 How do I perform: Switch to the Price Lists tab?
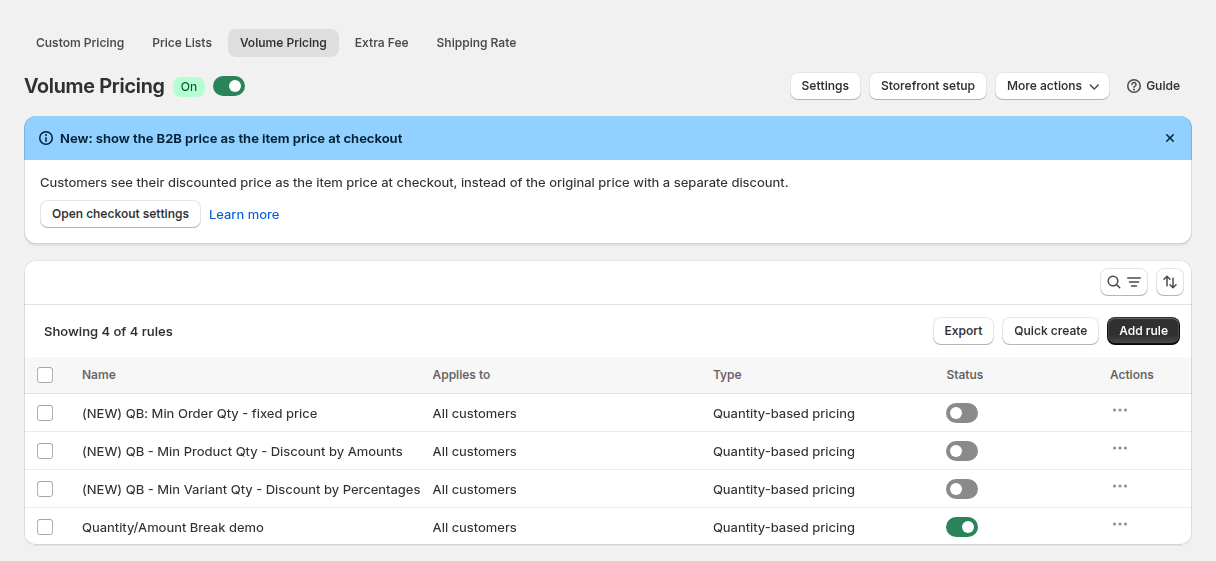click(x=182, y=43)
